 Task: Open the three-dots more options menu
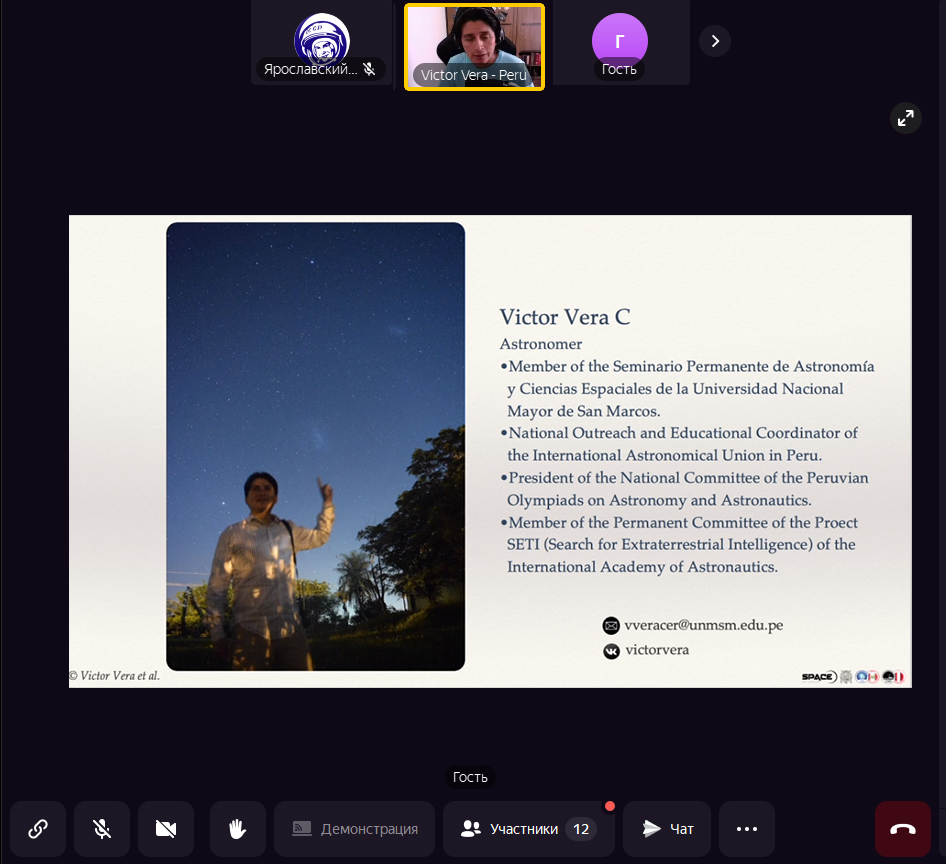point(747,829)
